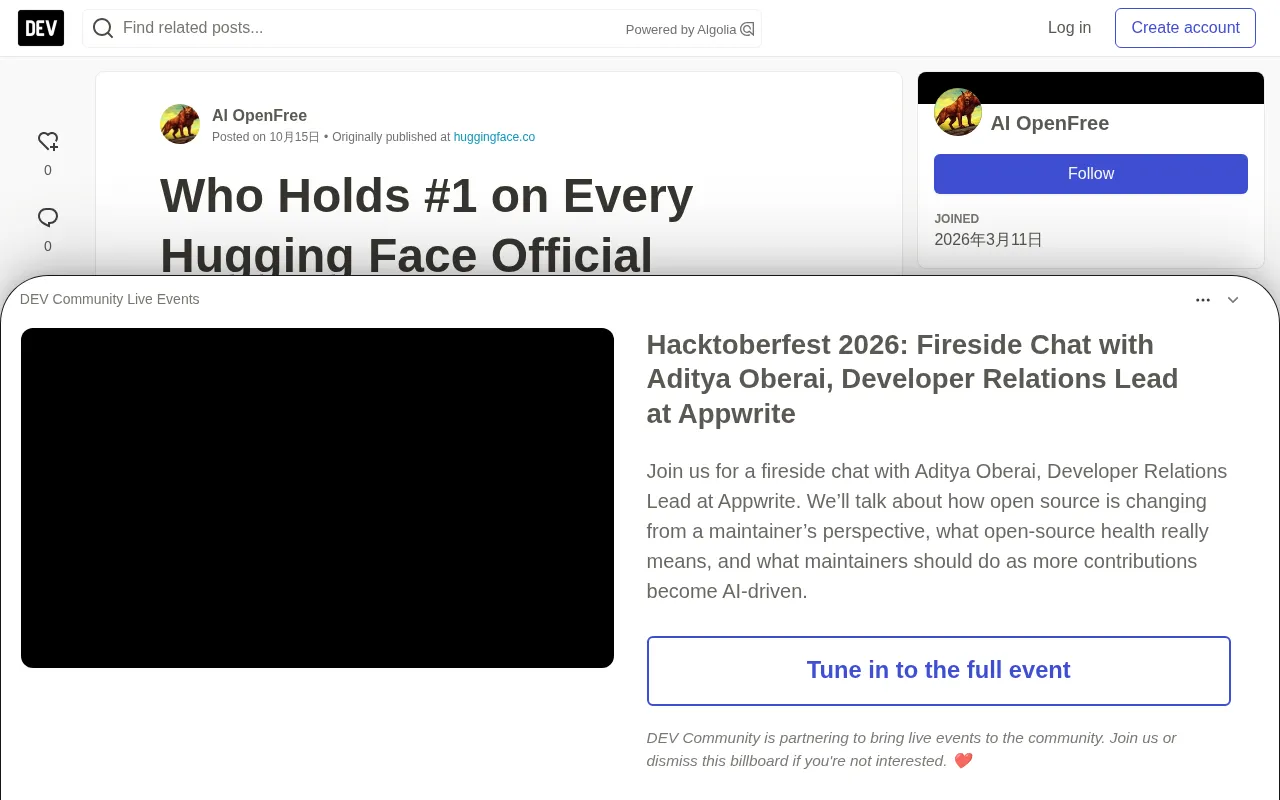
Task: Open comments via speech bubble icon
Action: pyautogui.click(x=48, y=217)
